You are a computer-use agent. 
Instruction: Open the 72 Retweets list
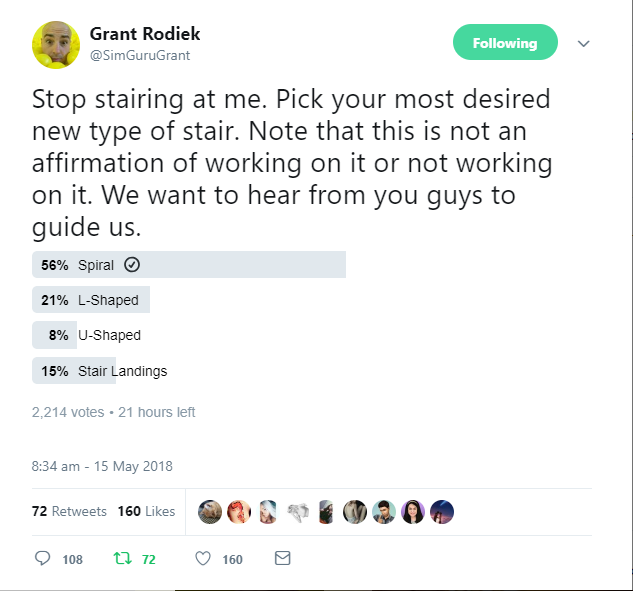pos(69,511)
